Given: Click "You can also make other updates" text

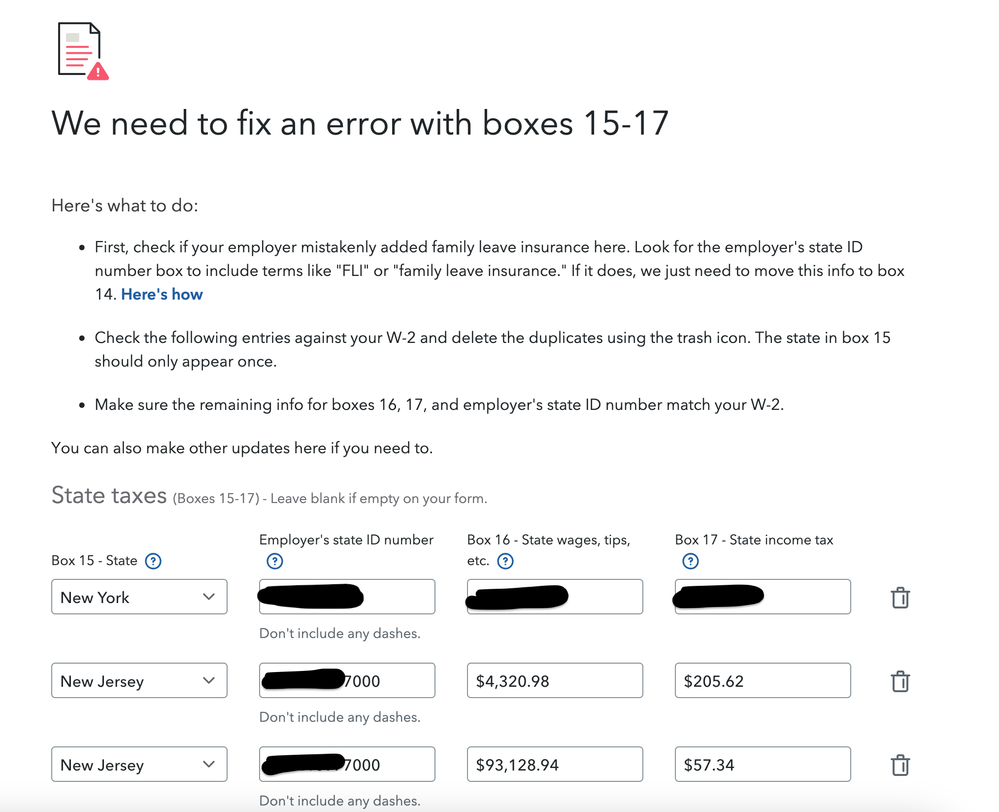Looking at the screenshot, I should coord(242,448).
